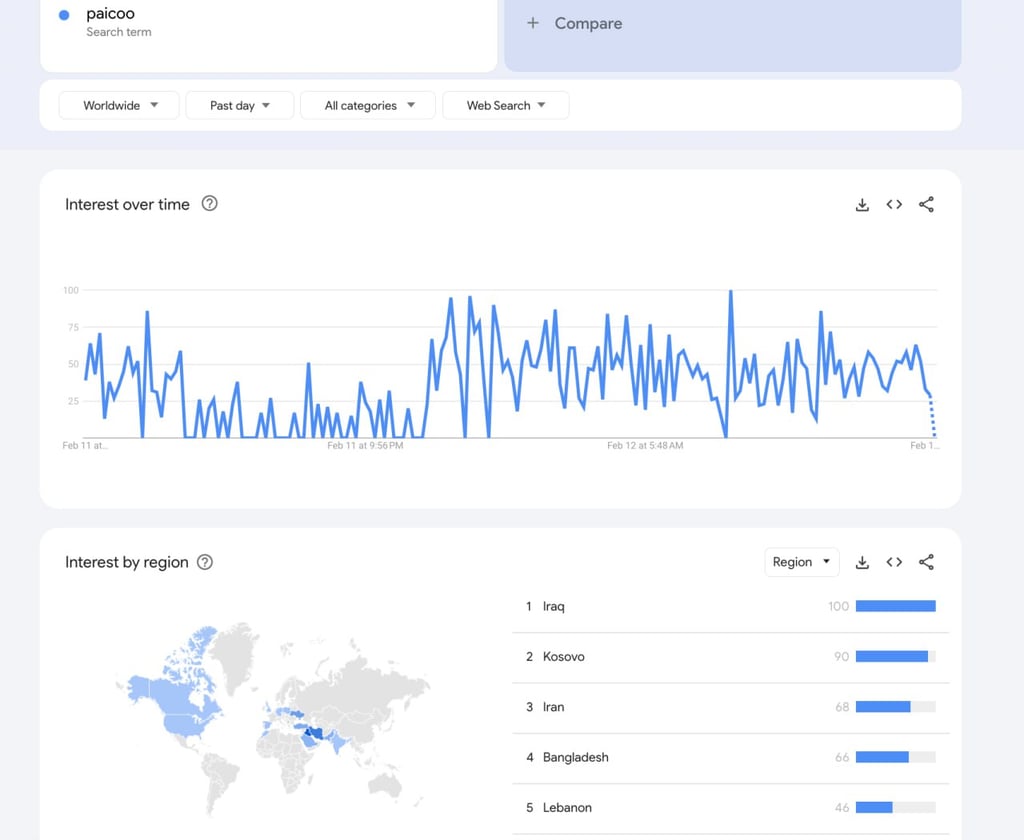Select Iraq in the region list
Screen dimensions: 1024x840
coord(554,606)
